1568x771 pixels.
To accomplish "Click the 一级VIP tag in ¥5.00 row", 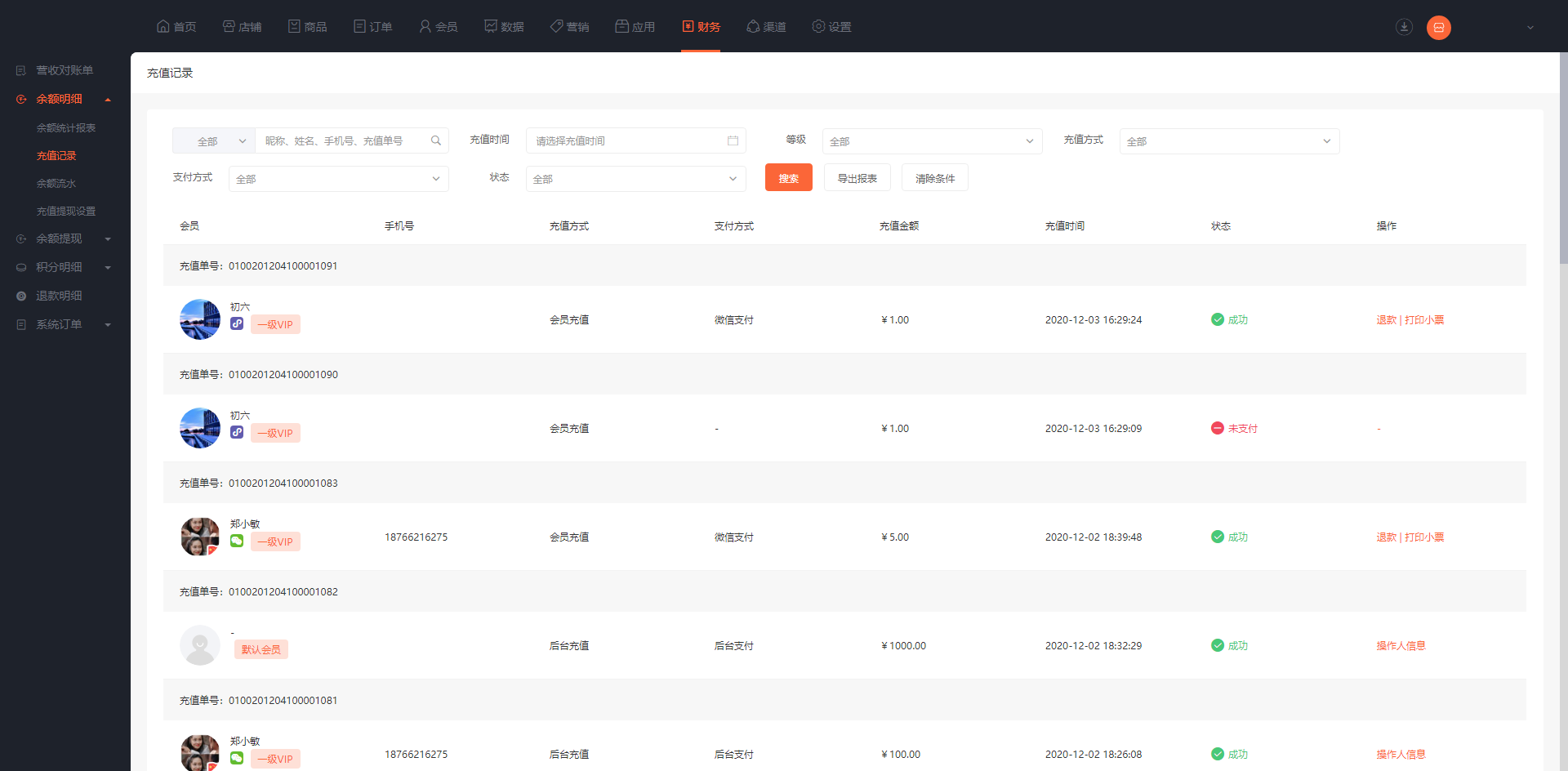I will [x=275, y=541].
